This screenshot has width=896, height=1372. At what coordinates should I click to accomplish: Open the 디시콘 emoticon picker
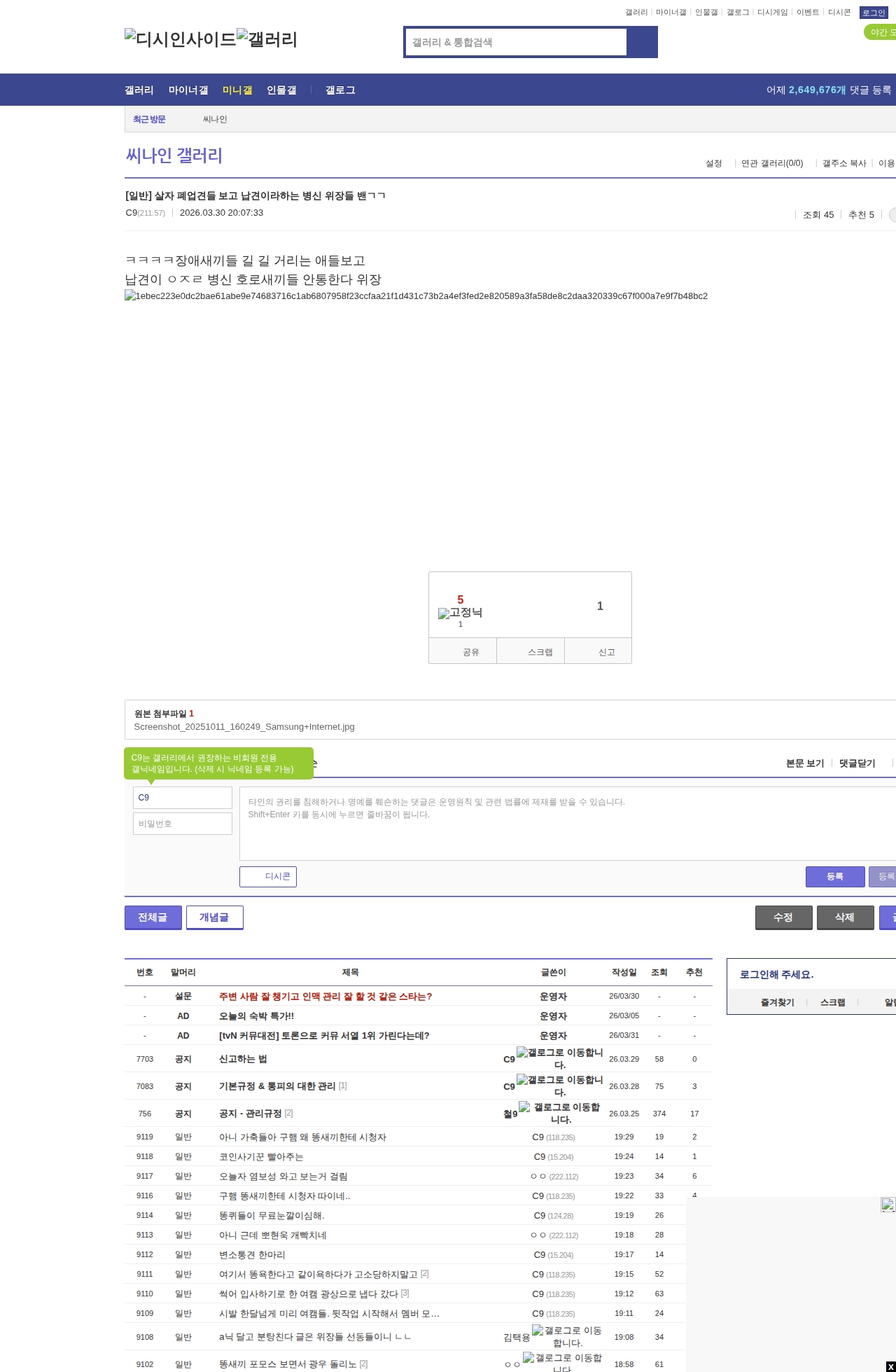(x=268, y=877)
